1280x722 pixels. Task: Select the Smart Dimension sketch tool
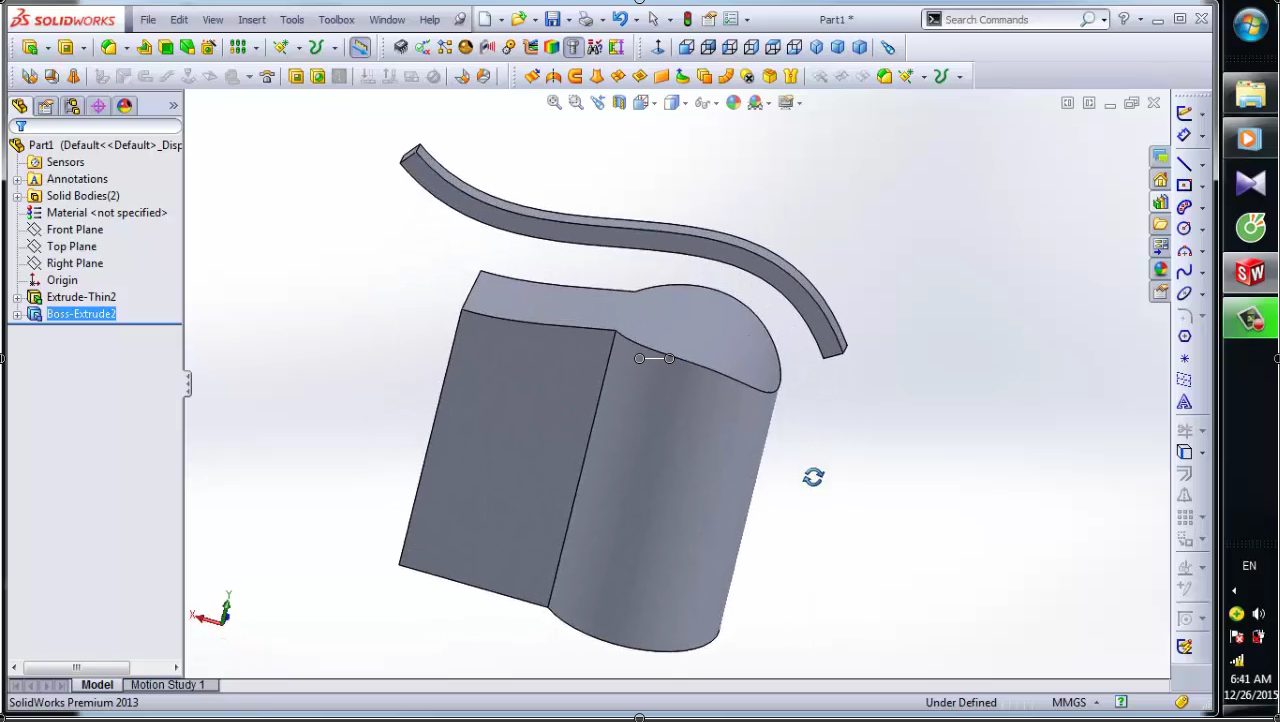pos(1184,136)
